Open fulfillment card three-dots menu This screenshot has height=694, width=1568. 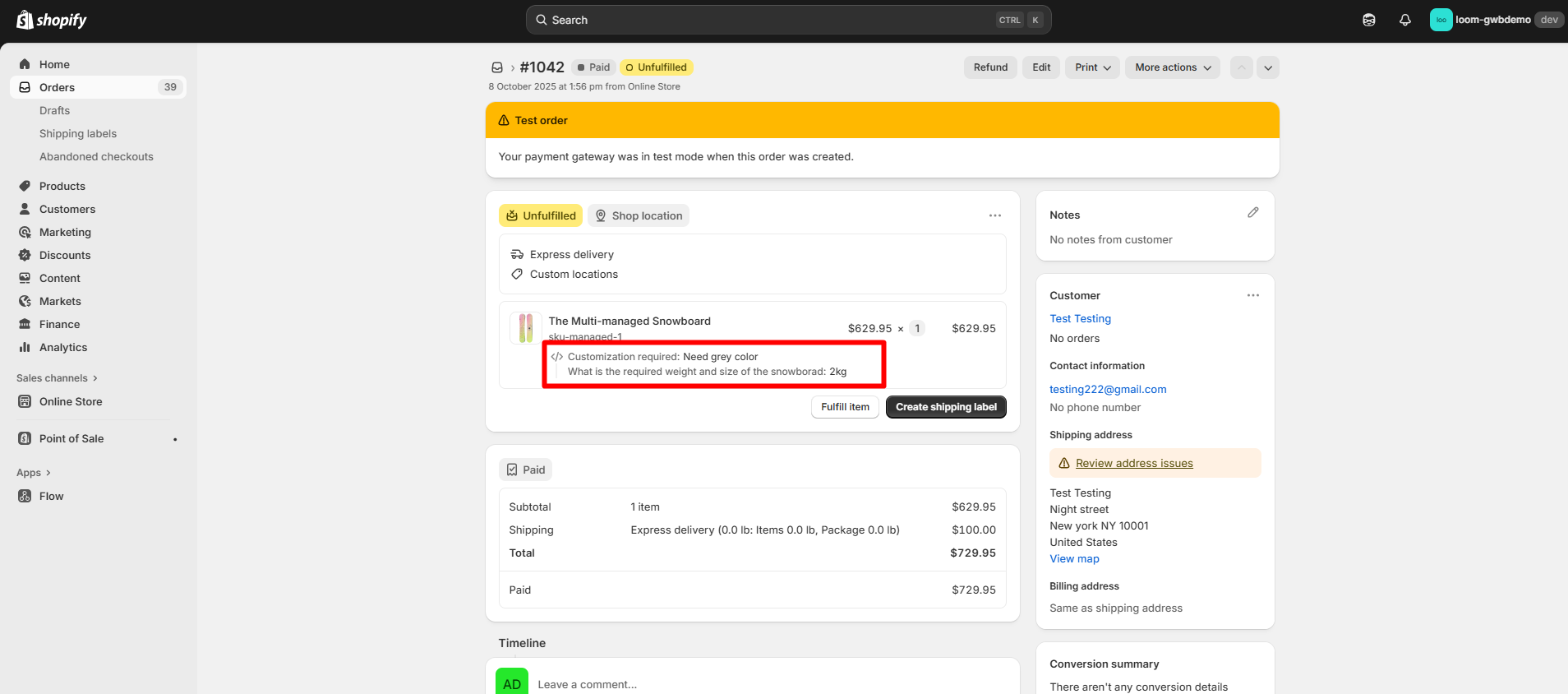click(994, 215)
